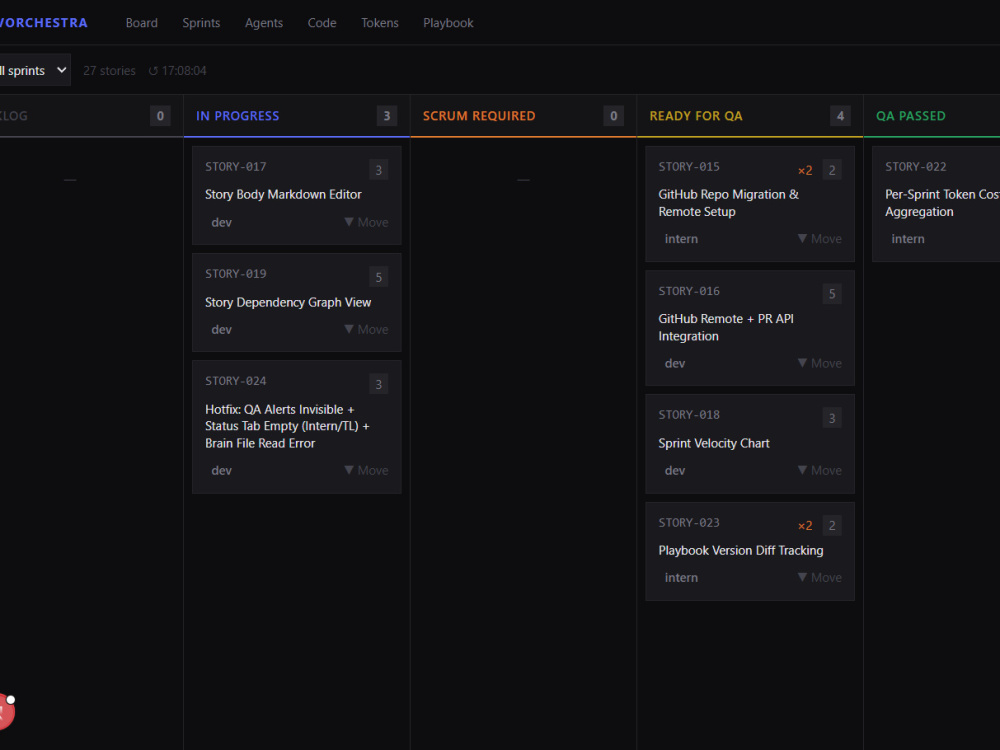The width and height of the screenshot is (1000, 750).
Task: Expand Move menu on STORY-017
Action: 366,222
